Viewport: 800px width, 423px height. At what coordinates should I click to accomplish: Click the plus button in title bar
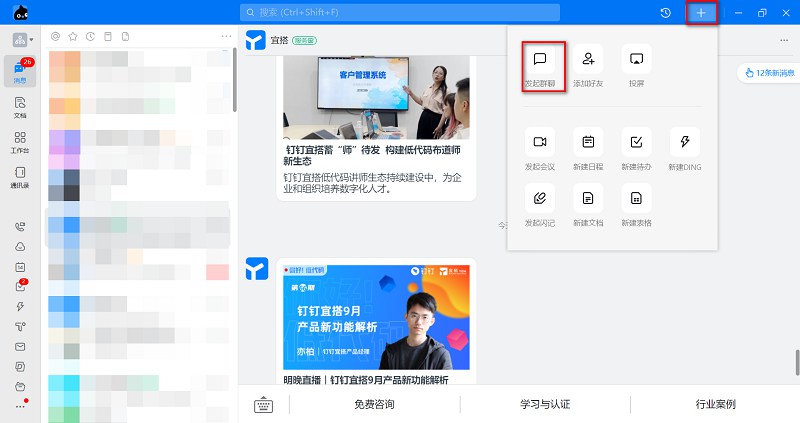[x=701, y=13]
